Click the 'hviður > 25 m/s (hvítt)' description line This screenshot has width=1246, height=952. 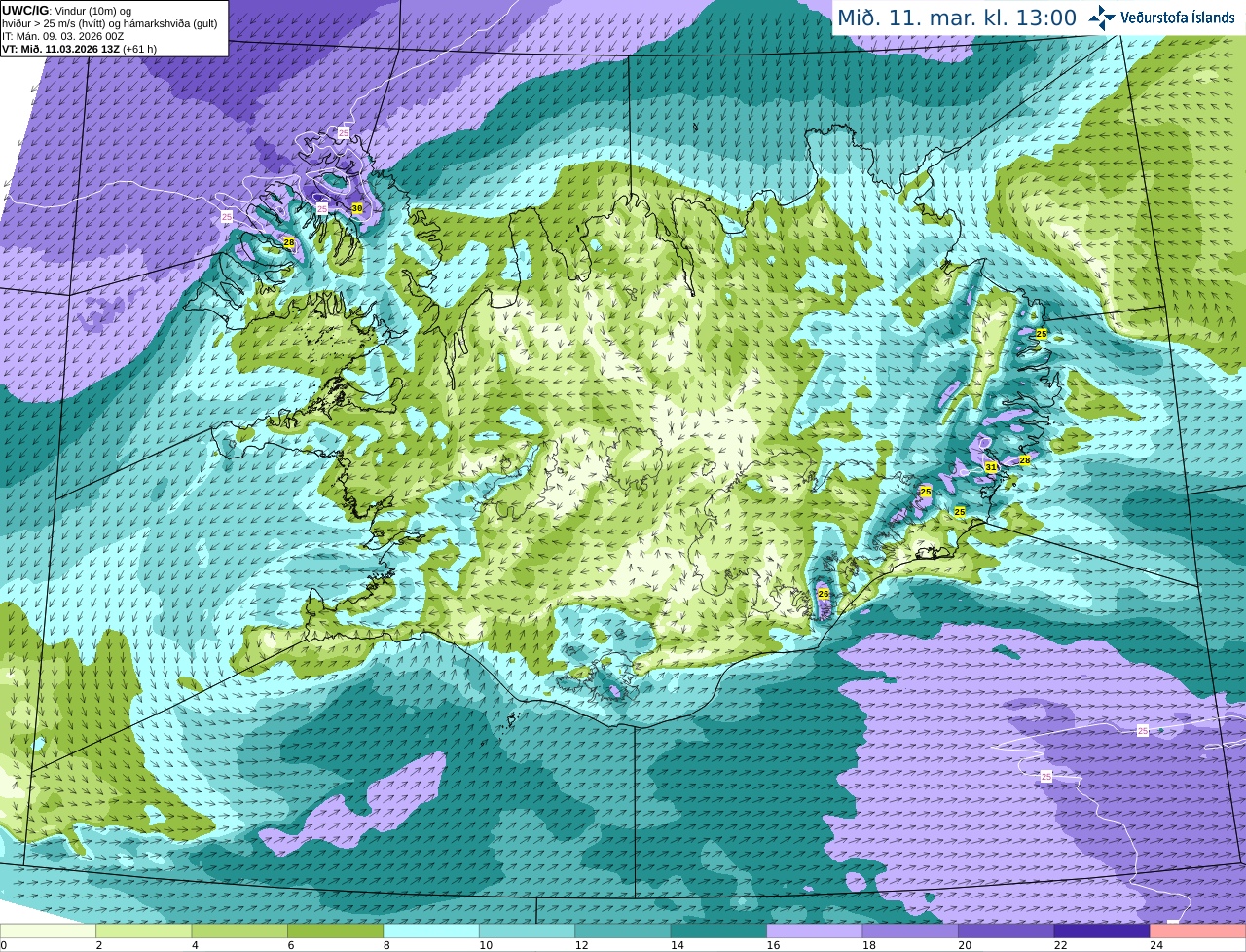pyautogui.click(x=109, y=23)
